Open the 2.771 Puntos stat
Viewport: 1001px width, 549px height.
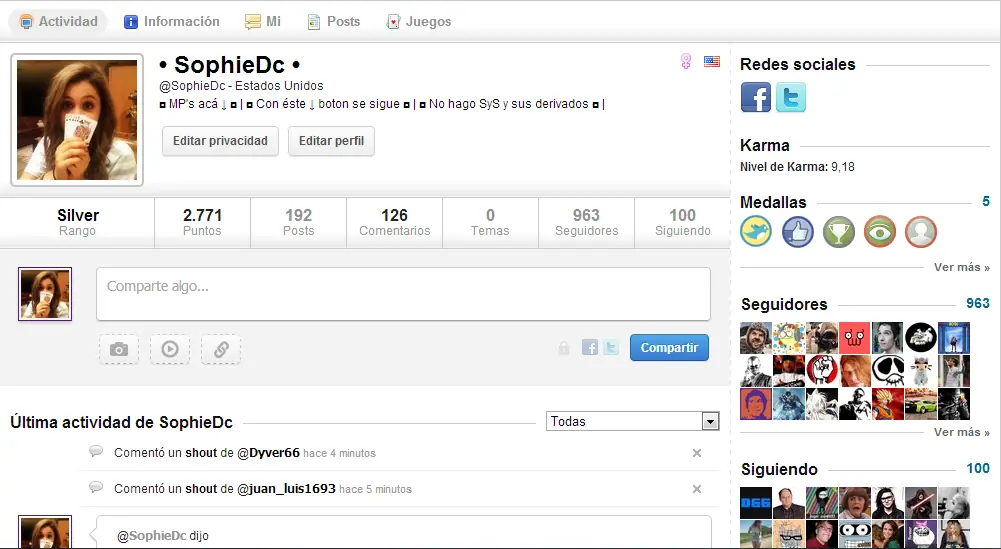[202, 222]
